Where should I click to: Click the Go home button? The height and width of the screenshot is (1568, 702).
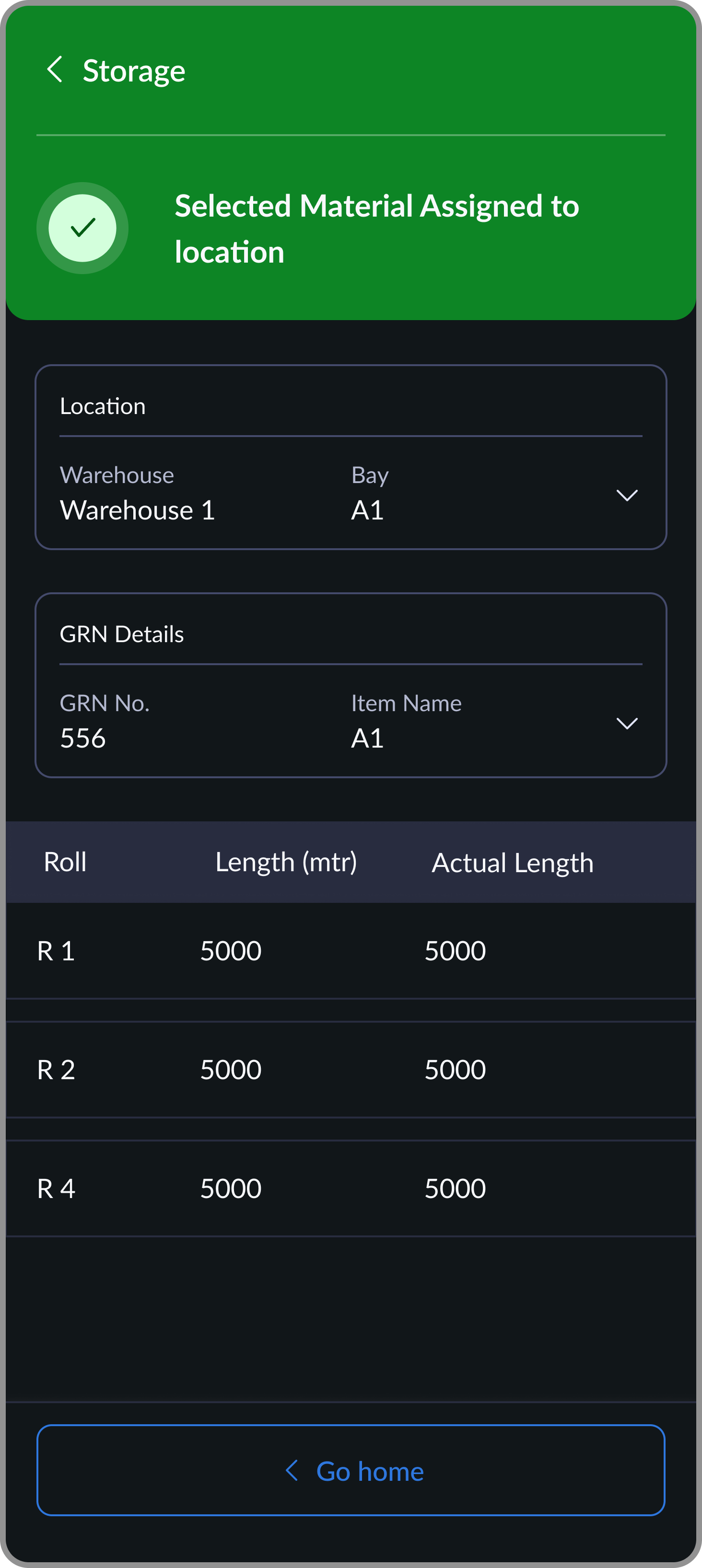(x=351, y=1471)
